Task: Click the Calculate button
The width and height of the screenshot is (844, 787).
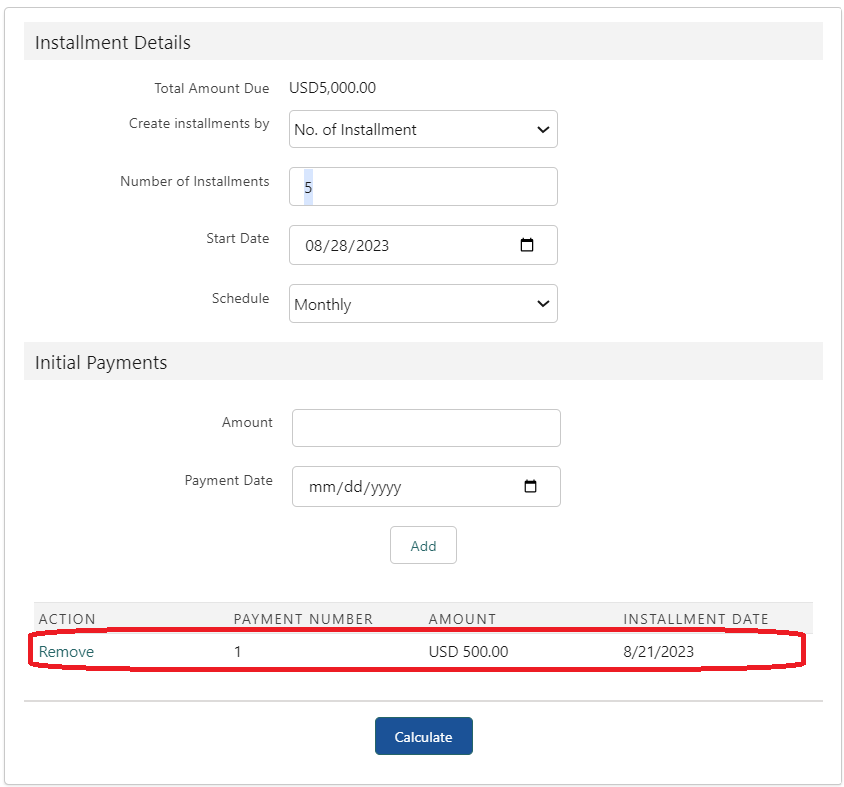Action: pyautogui.click(x=423, y=736)
